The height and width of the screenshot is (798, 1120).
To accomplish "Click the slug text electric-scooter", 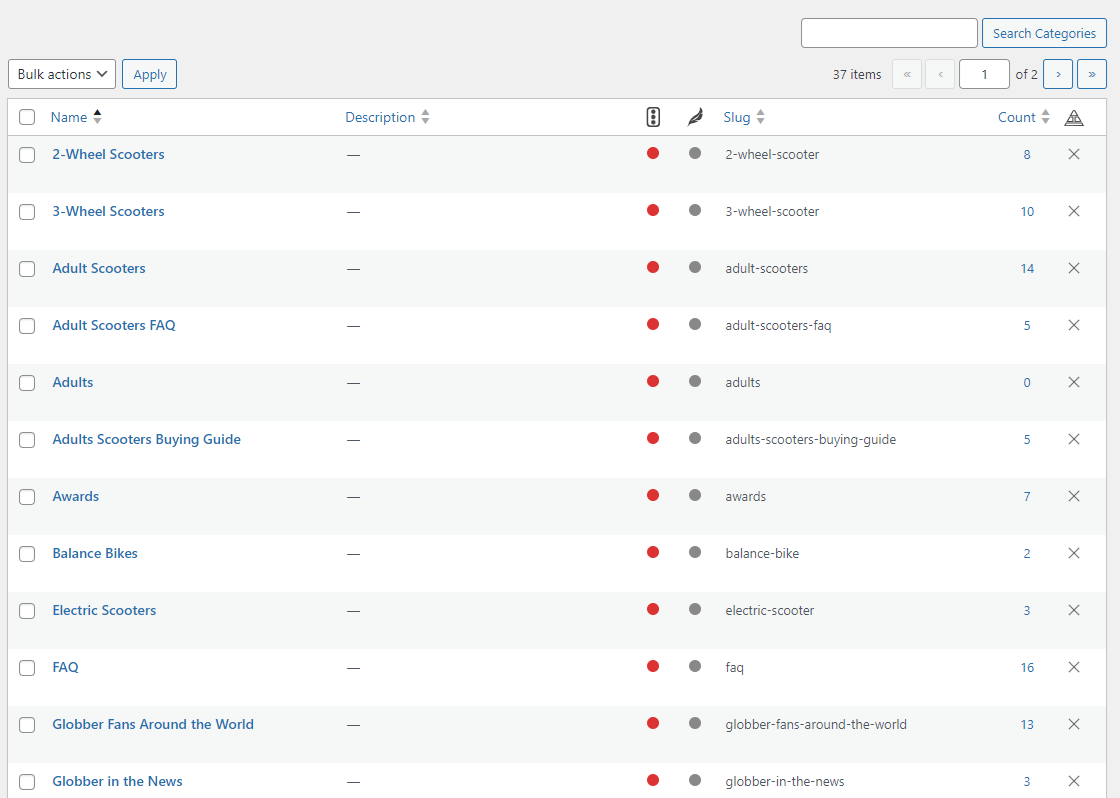I will click(769, 611).
